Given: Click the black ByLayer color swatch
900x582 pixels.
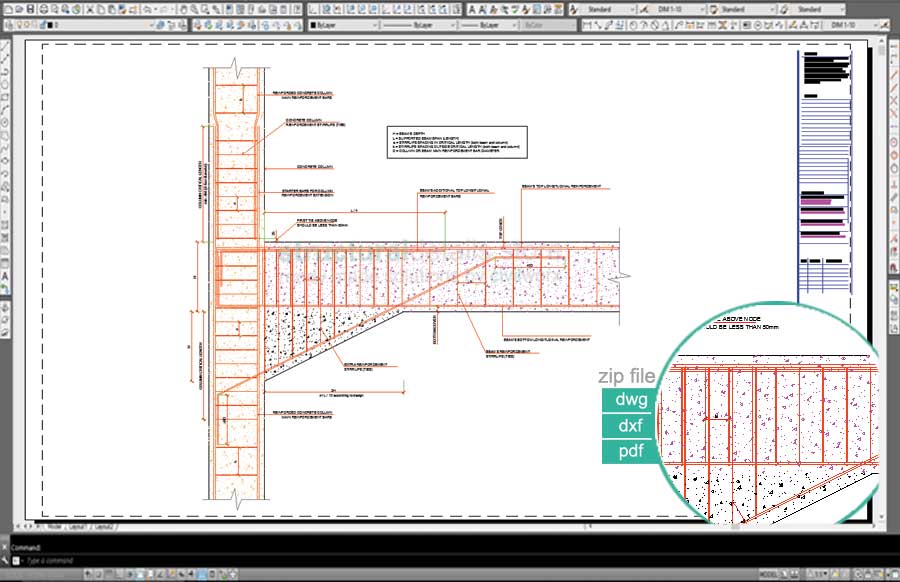Looking at the screenshot, I should tap(314, 24).
